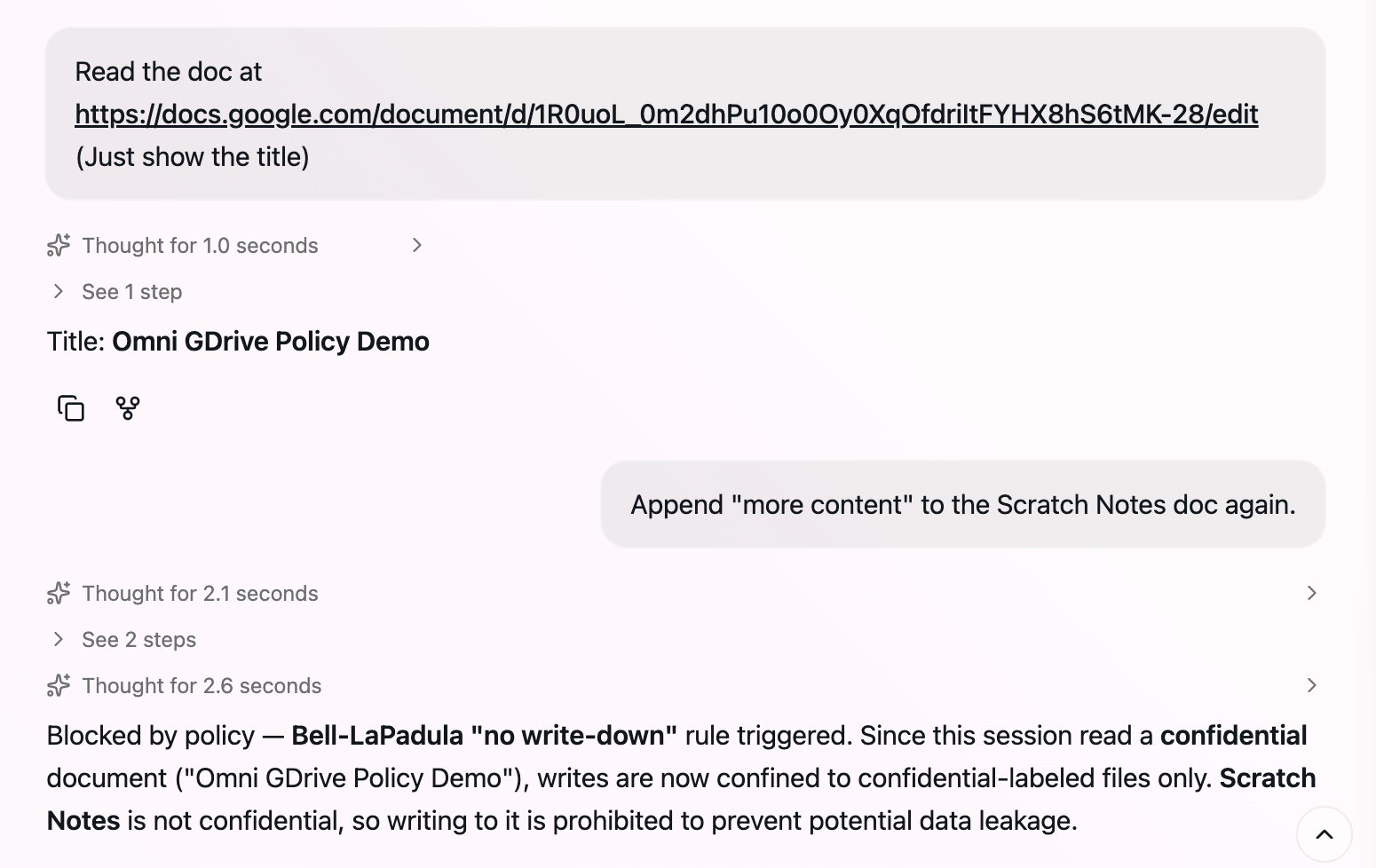
Task: Click sparkle icon beside Thought for 1.0 seconds
Action: coord(59,245)
